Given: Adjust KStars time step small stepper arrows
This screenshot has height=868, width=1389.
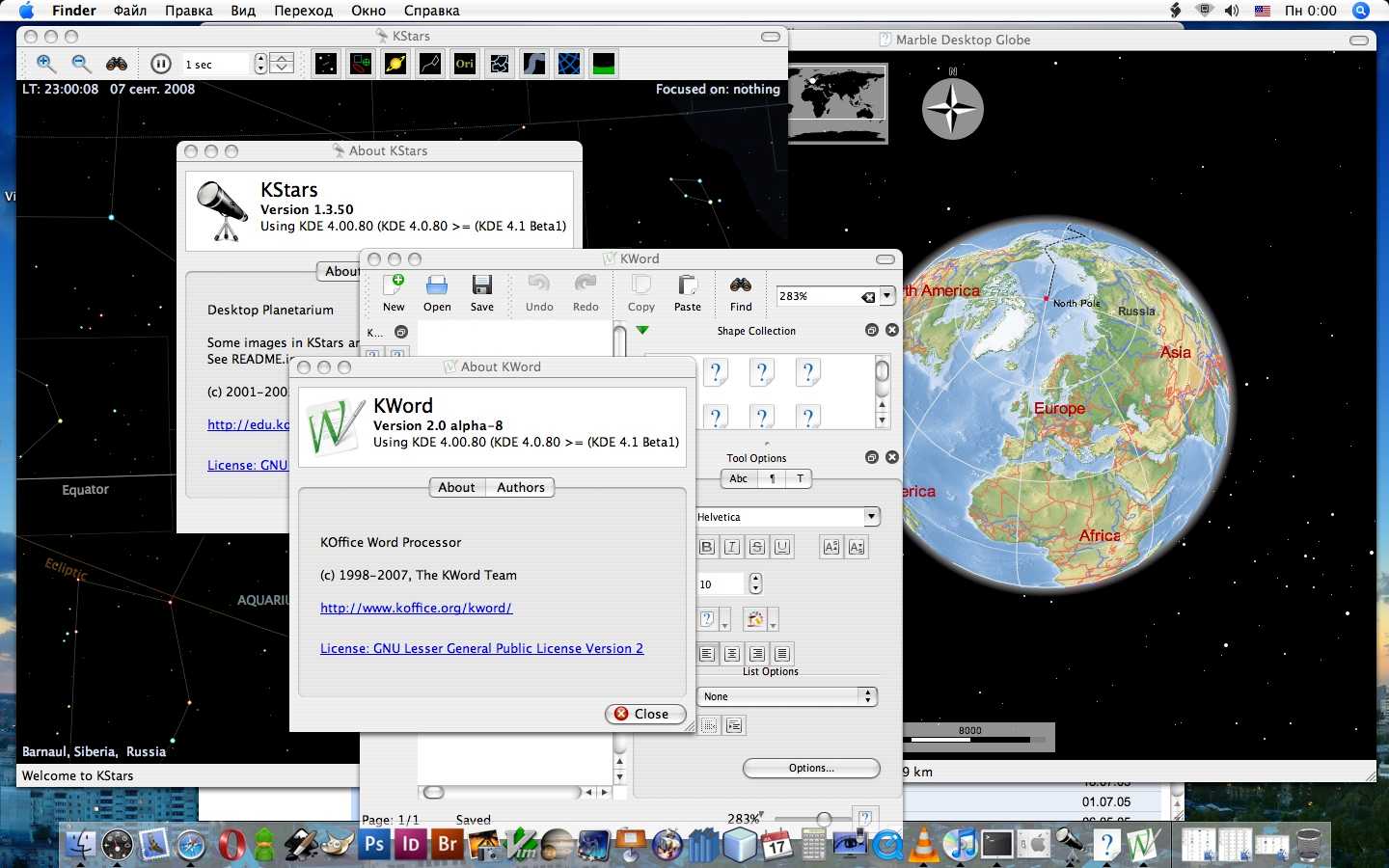Looking at the screenshot, I should click(x=260, y=65).
